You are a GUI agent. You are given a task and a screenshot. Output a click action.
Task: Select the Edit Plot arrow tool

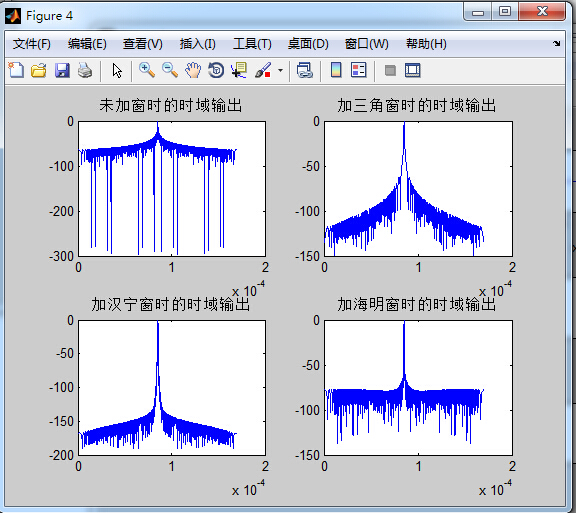tap(117, 70)
